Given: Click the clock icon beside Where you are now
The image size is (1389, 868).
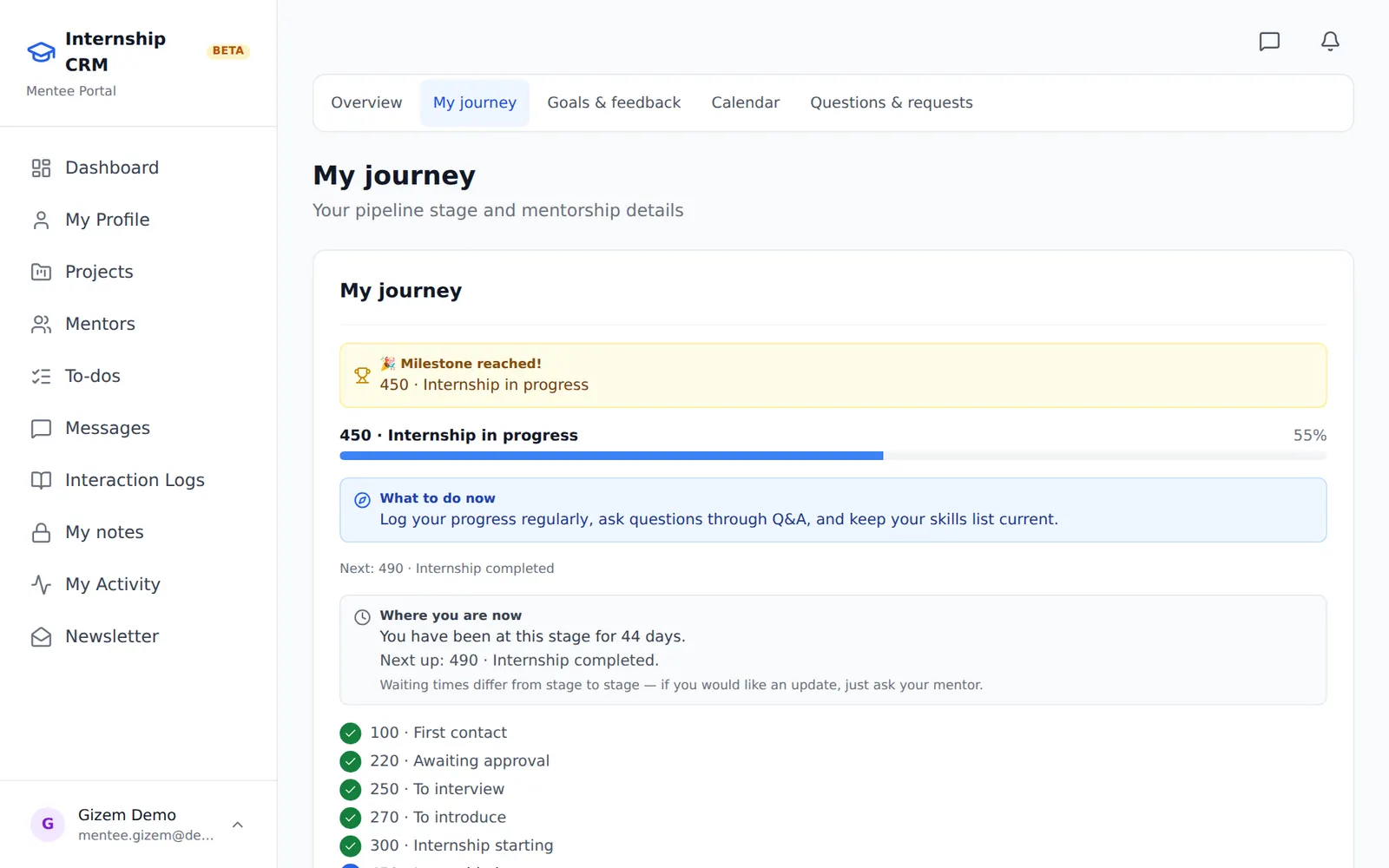Looking at the screenshot, I should point(362,616).
